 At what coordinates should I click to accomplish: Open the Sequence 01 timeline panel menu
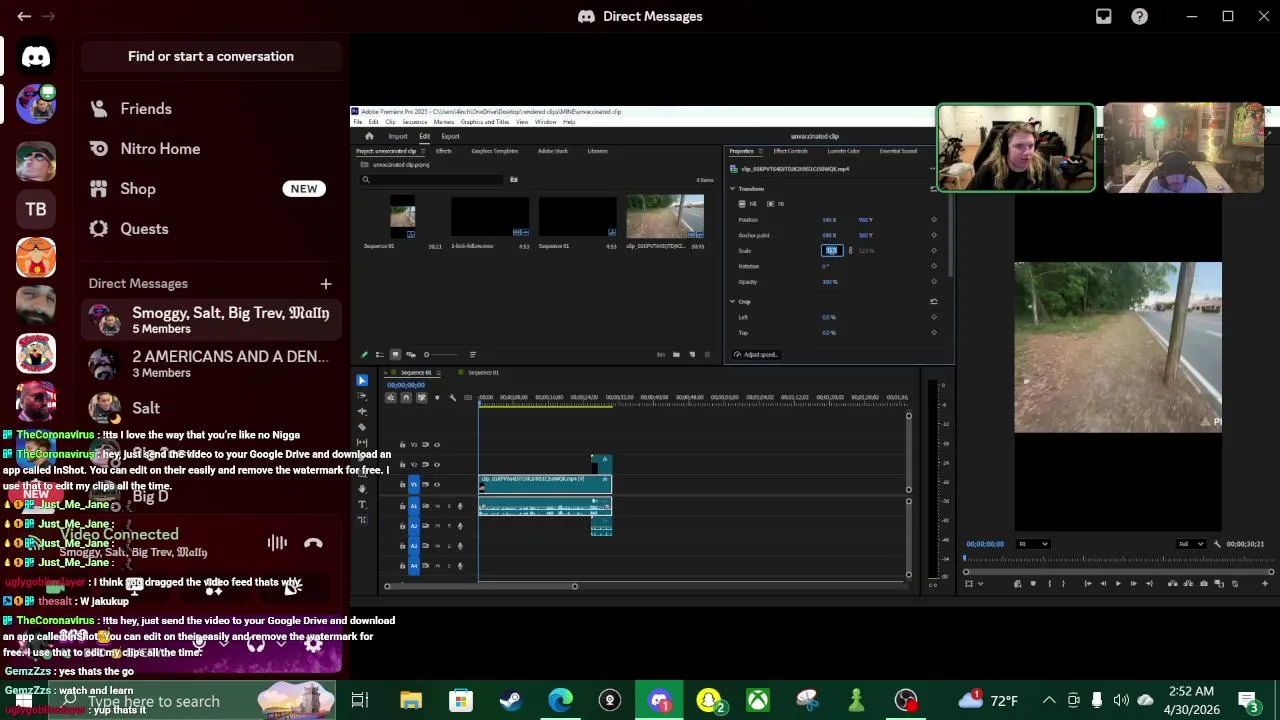click(438, 372)
